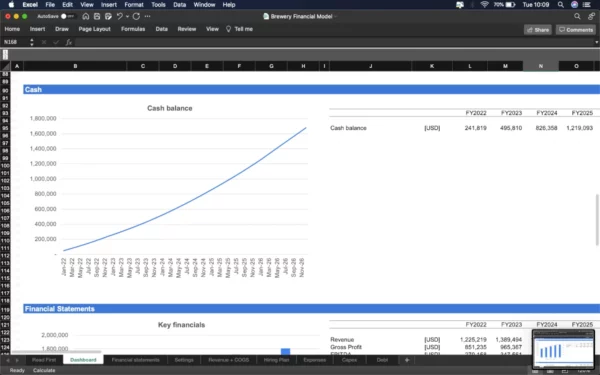Open the Data ribbon tab

[x=161, y=29]
